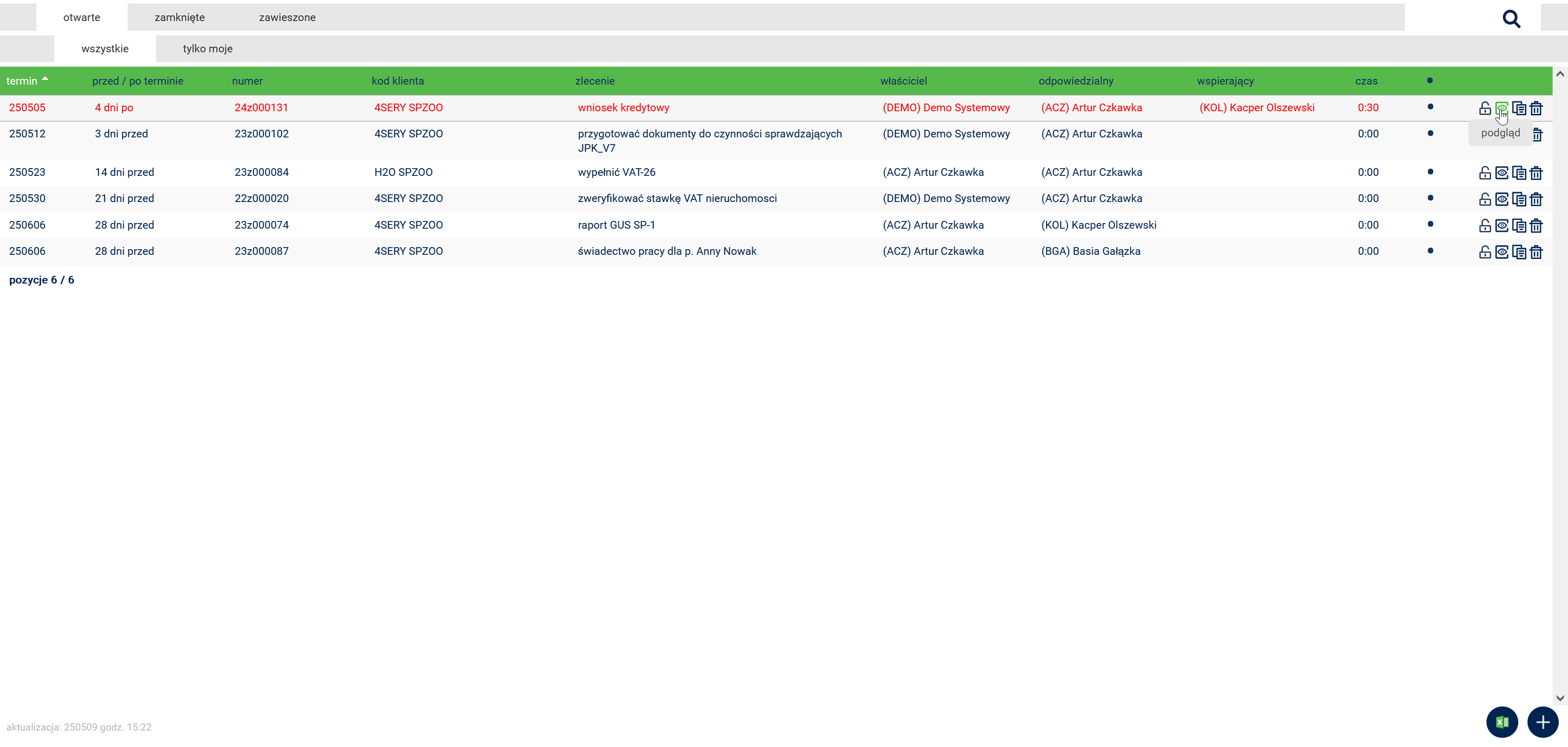The image size is (1568, 747).
Task: Select the wszystkie filter tab
Action: (105, 48)
